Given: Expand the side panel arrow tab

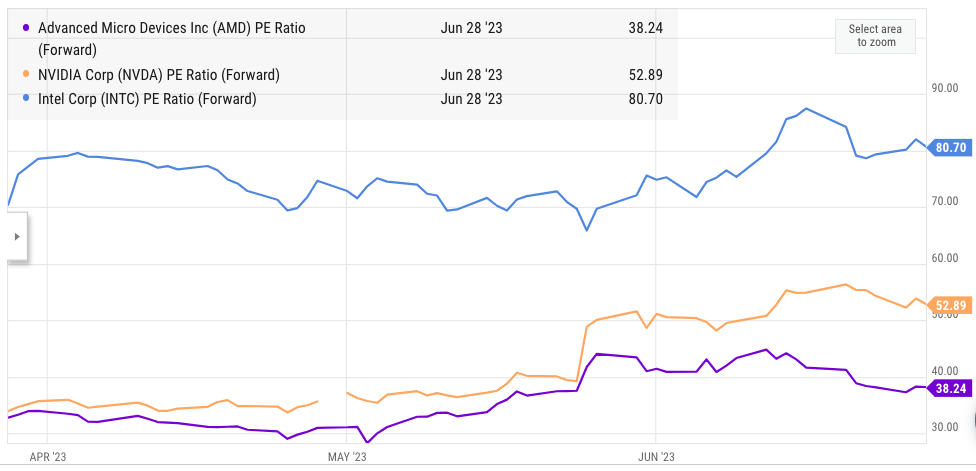Looking at the screenshot, I should point(17,236).
